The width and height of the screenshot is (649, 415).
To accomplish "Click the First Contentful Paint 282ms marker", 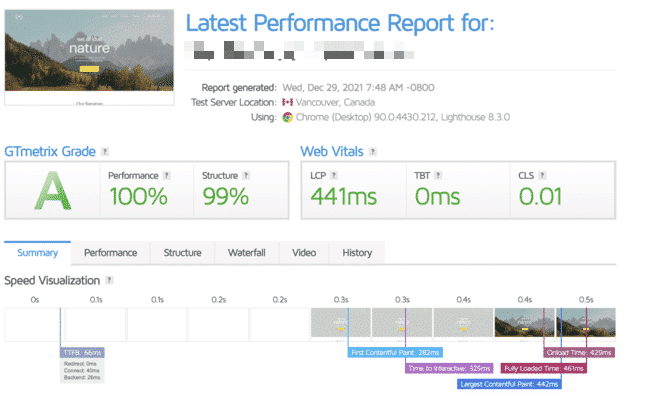I will pyautogui.click(x=395, y=353).
